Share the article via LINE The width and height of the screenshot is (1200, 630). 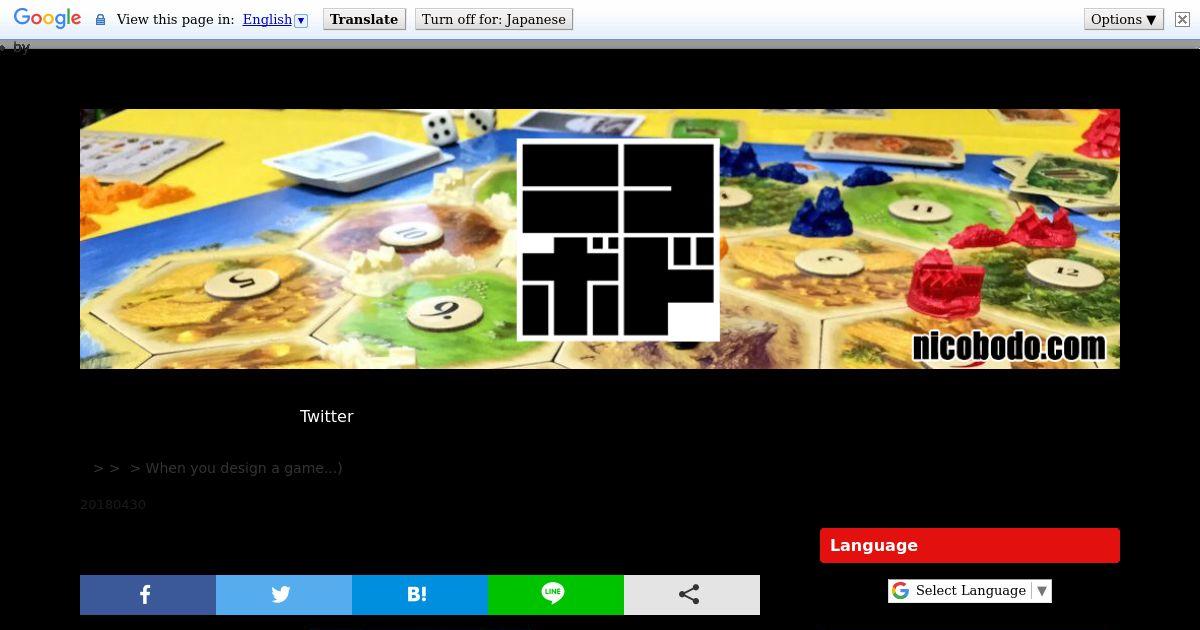(556, 595)
